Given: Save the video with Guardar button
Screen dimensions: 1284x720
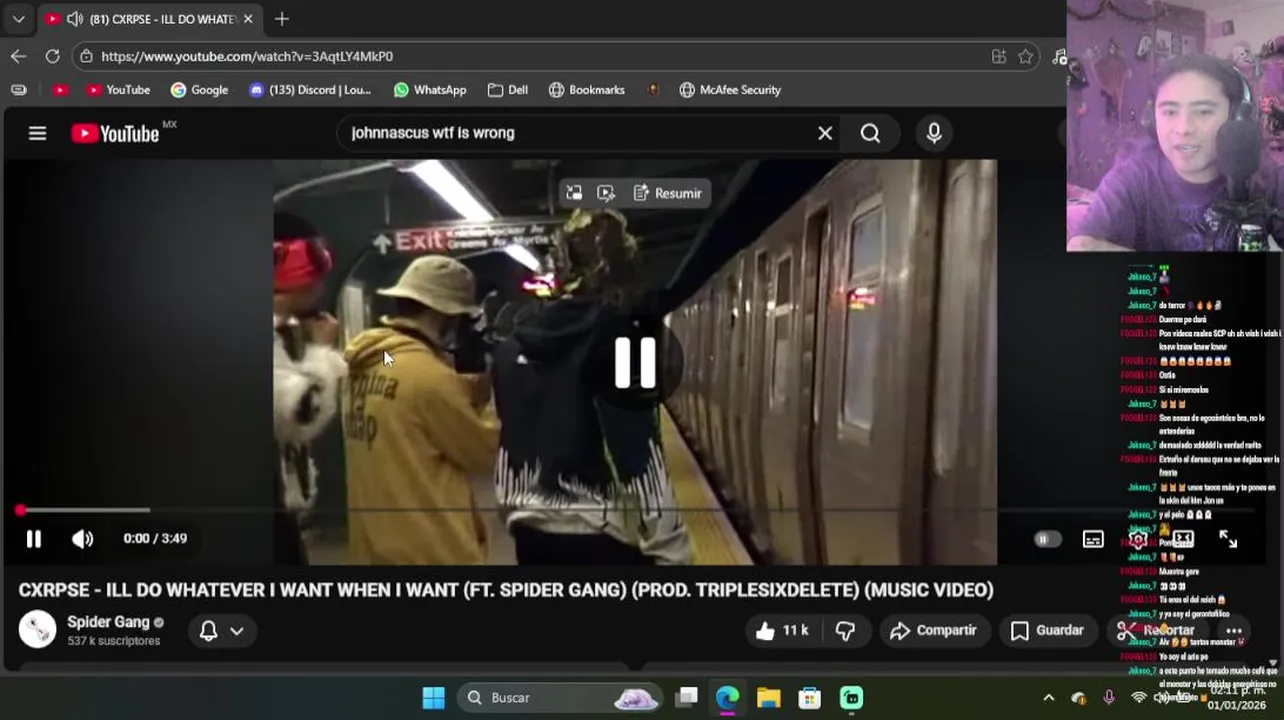Looking at the screenshot, I should point(1047,630).
